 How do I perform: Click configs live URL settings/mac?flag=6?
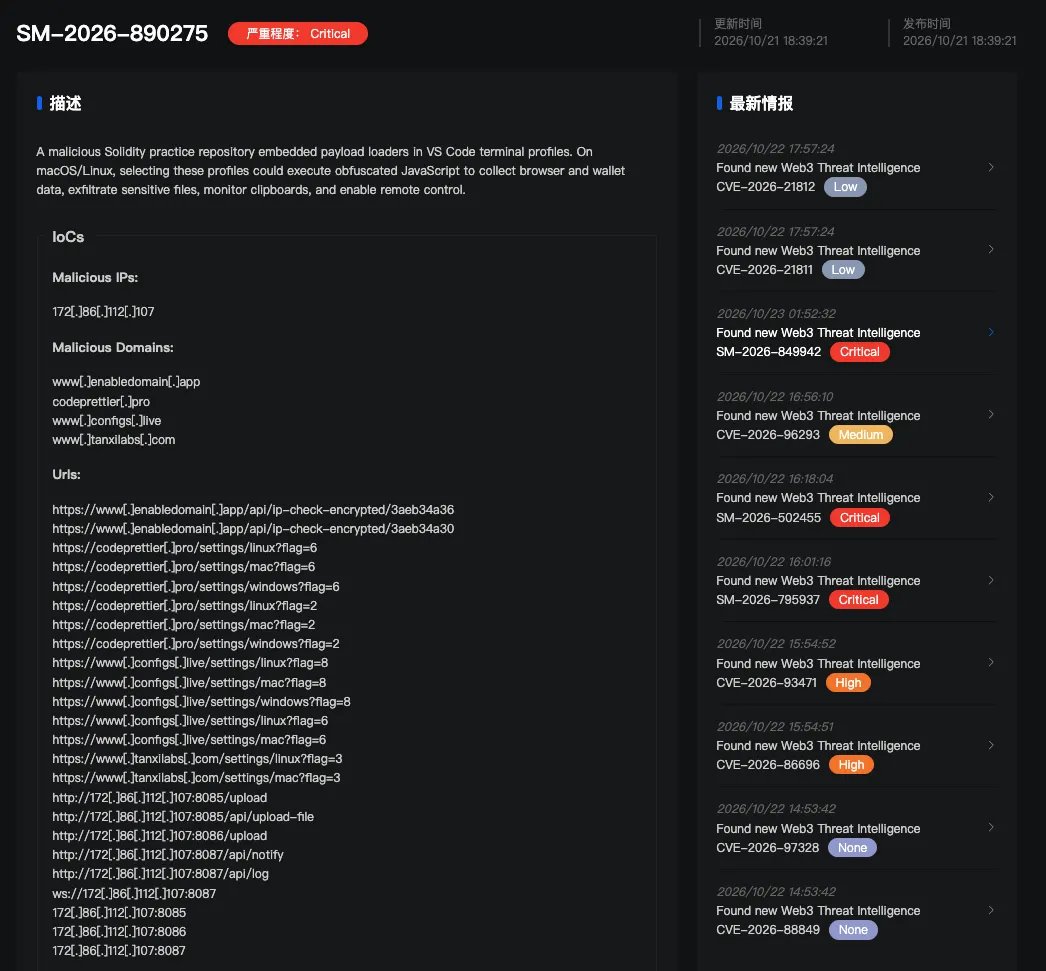coord(189,740)
